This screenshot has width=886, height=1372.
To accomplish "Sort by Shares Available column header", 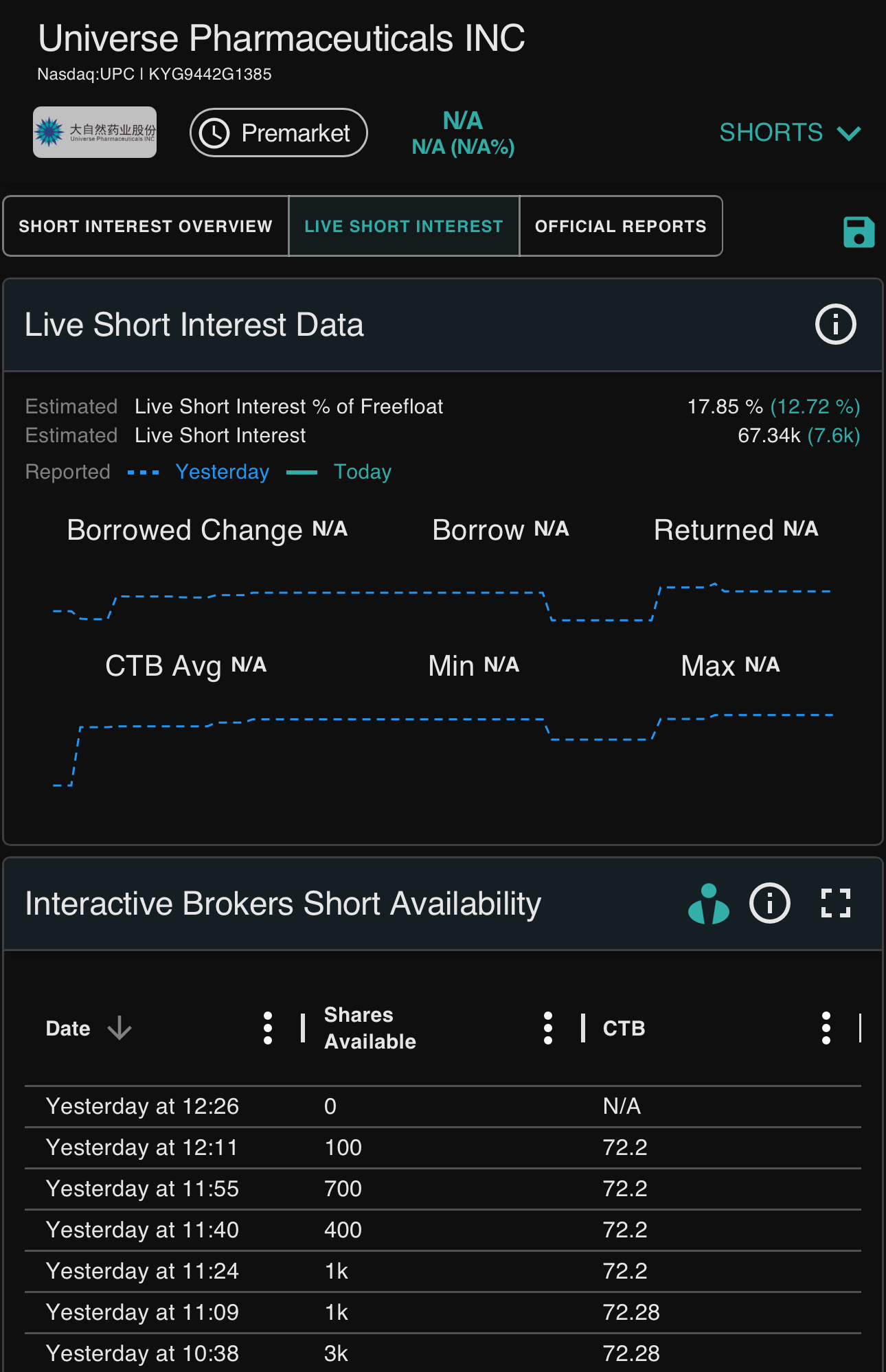I will [370, 1028].
